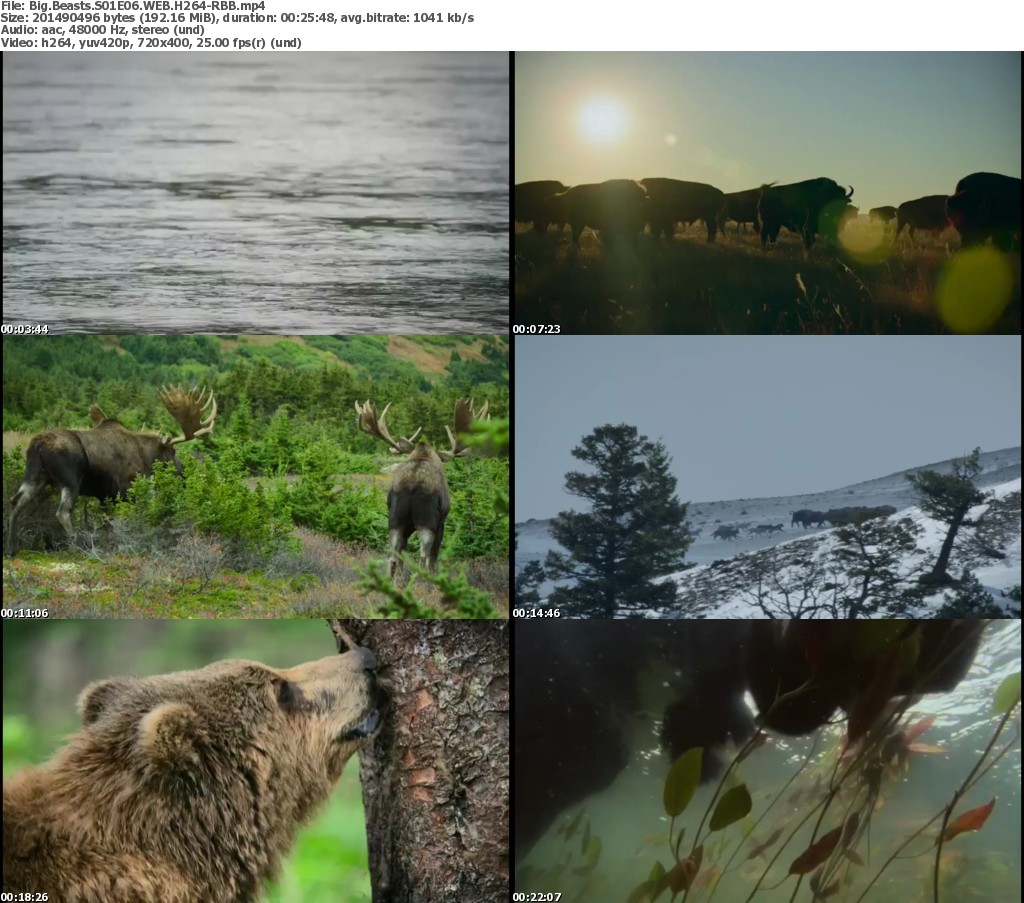Click the two moose thumbnail
Image resolution: width=1024 pixels, height=903 pixels.
(256, 476)
